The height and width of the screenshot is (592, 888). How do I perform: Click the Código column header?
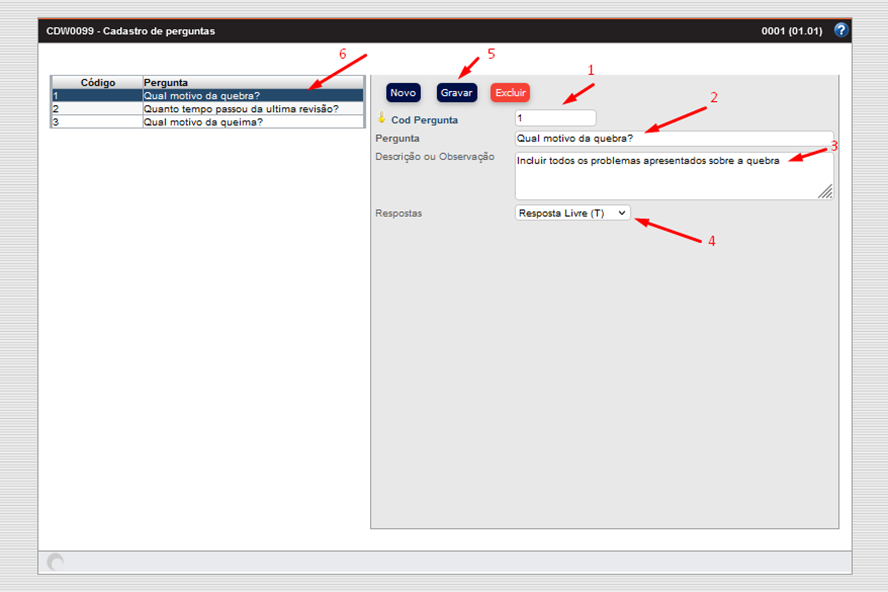pyautogui.click(x=97, y=82)
